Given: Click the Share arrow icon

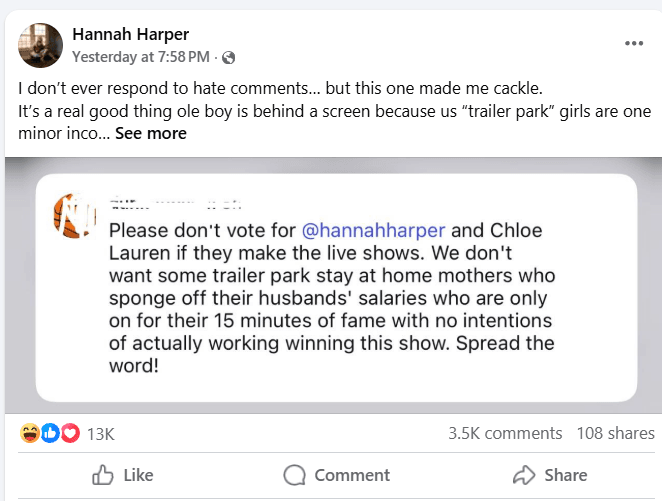Looking at the screenshot, I should [524, 475].
